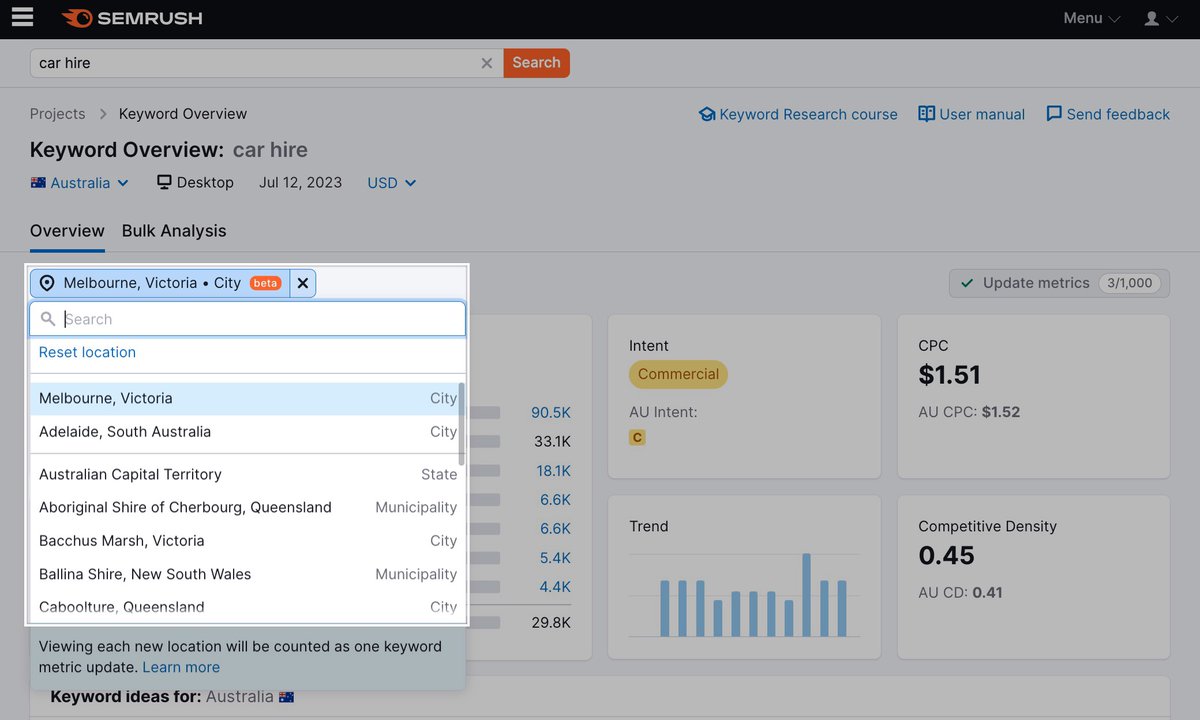Open the user account icon

[x=1160, y=18]
